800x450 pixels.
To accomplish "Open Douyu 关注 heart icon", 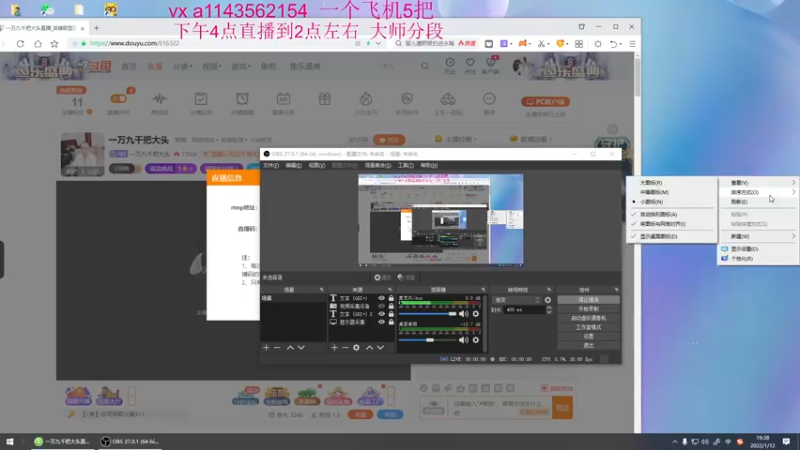I will (x=470, y=65).
